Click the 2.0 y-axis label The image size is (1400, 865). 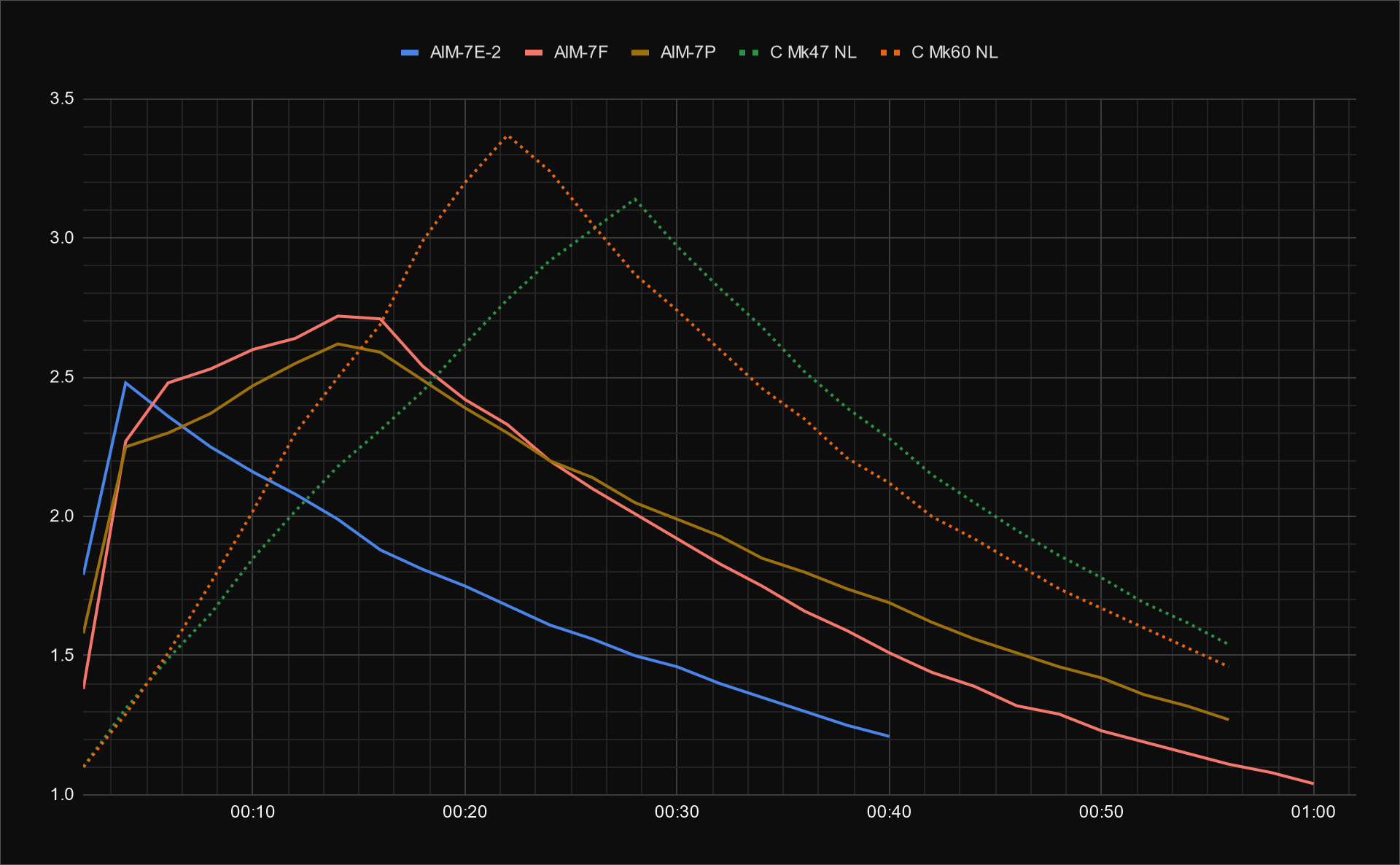[x=62, y=516]
